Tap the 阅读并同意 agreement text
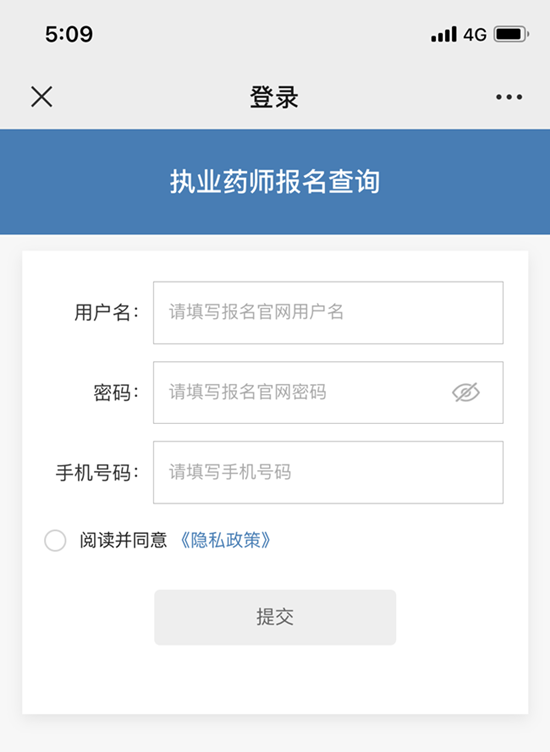Image resolution: width=550 pixels, height=752 pixels. (123, 540)
